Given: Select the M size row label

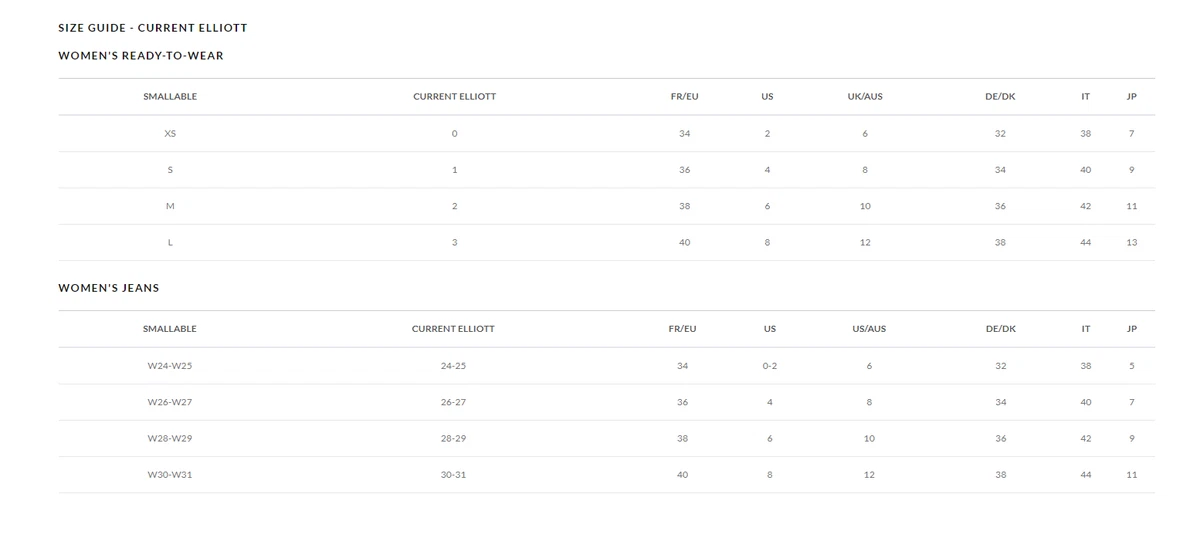Looking at the screenshot, I should (x=170, y=206).
